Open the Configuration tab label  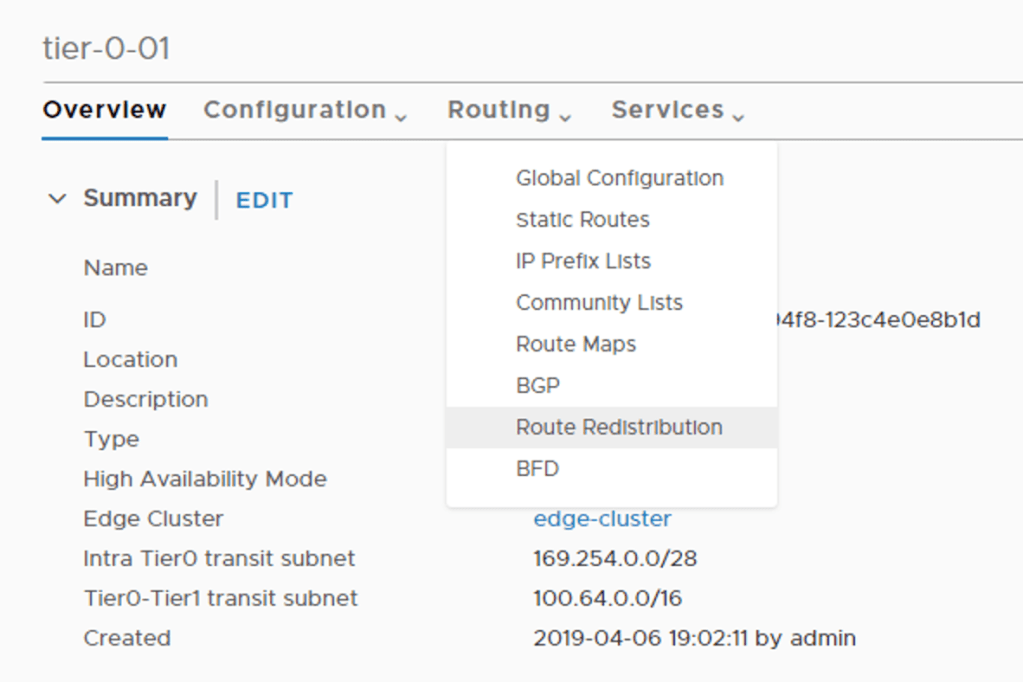click(x=294, y=110)
